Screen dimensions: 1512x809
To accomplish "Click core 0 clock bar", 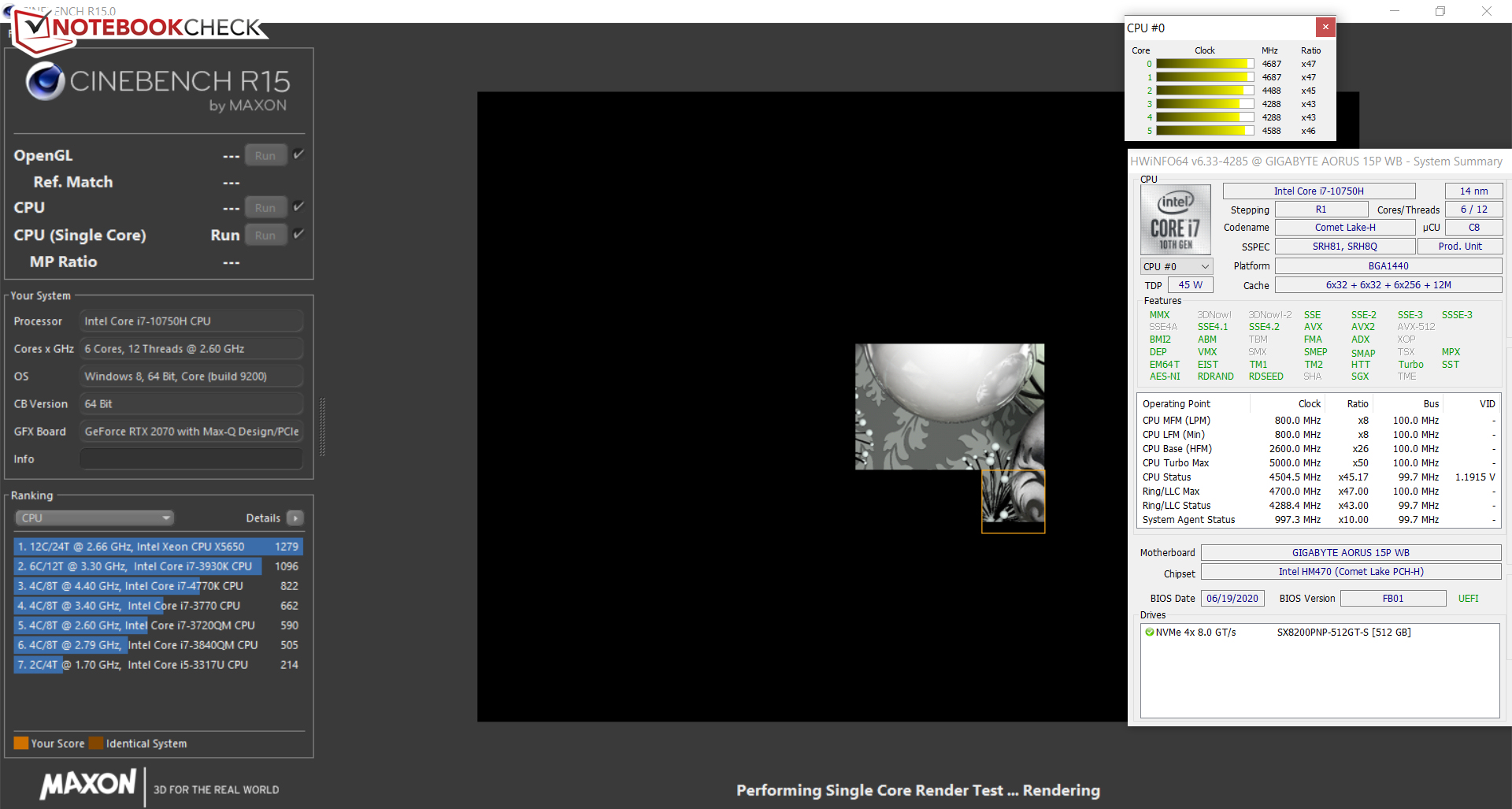I will coord(1205,64).
